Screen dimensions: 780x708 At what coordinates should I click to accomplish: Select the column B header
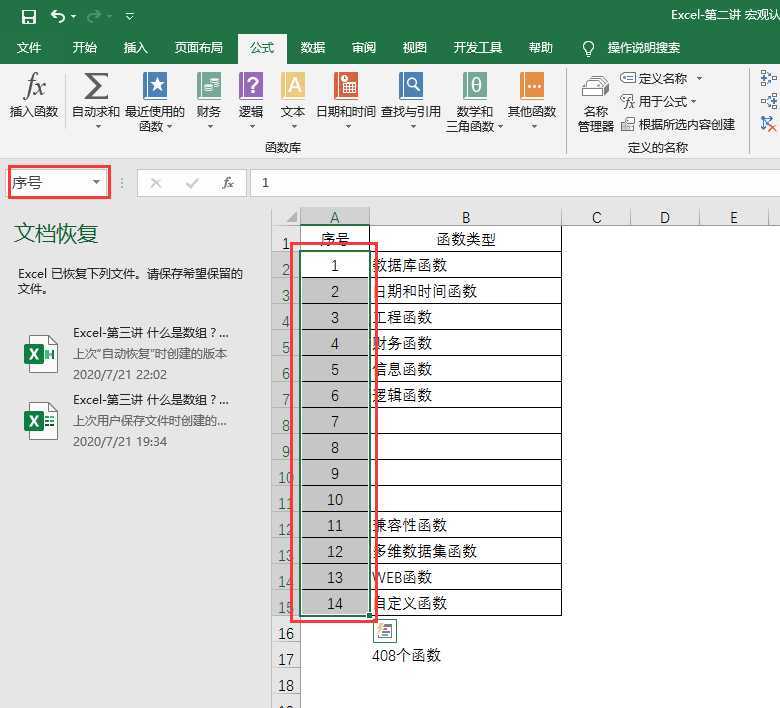click(x=465, y=217)
